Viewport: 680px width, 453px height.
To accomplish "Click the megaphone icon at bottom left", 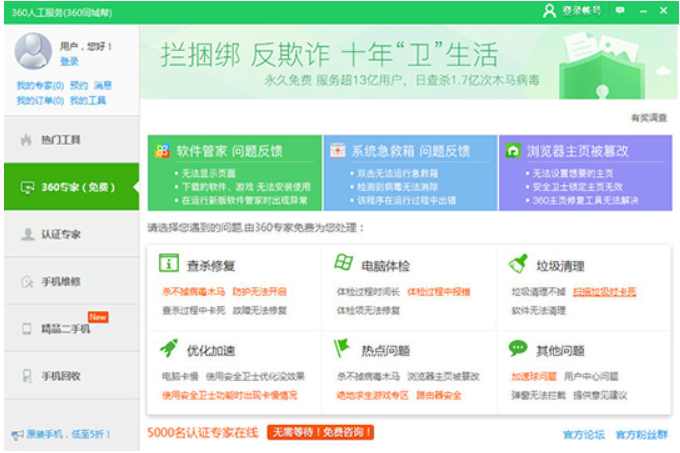I will pos(16,435).
